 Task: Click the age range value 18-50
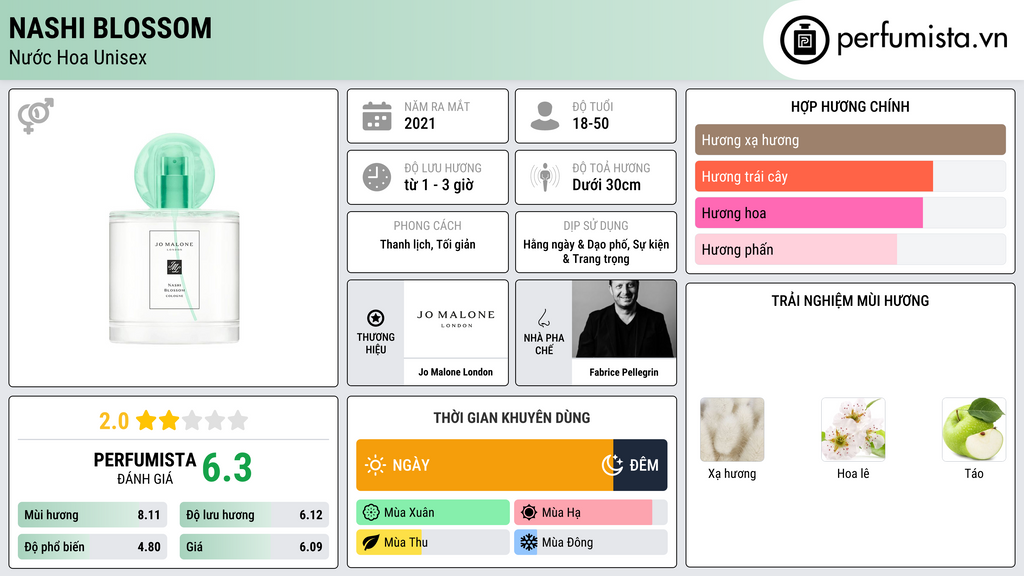tap(590, 123)
